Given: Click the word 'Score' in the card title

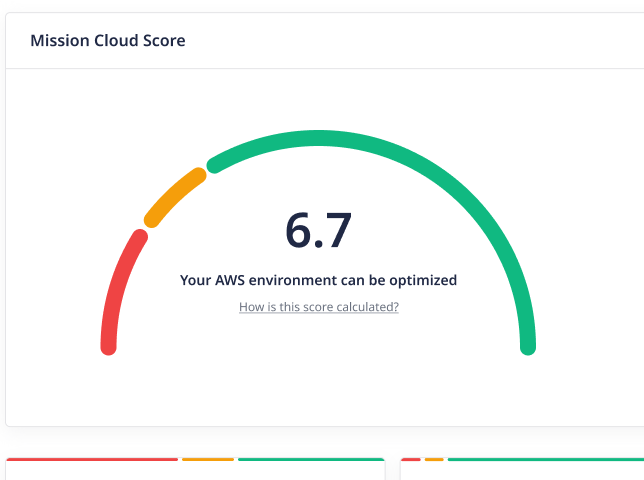Looking at the screenshot, I should click(x=164, y=41).
